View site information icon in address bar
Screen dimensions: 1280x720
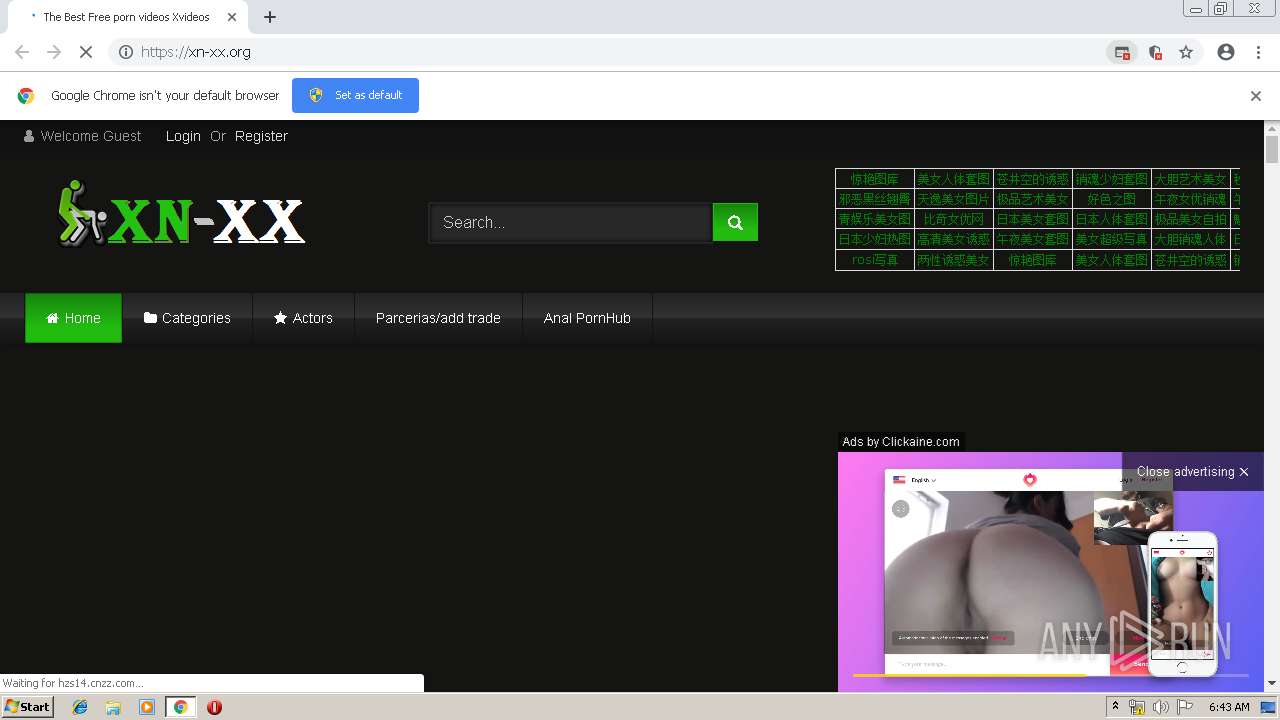[x=126, y=52]
